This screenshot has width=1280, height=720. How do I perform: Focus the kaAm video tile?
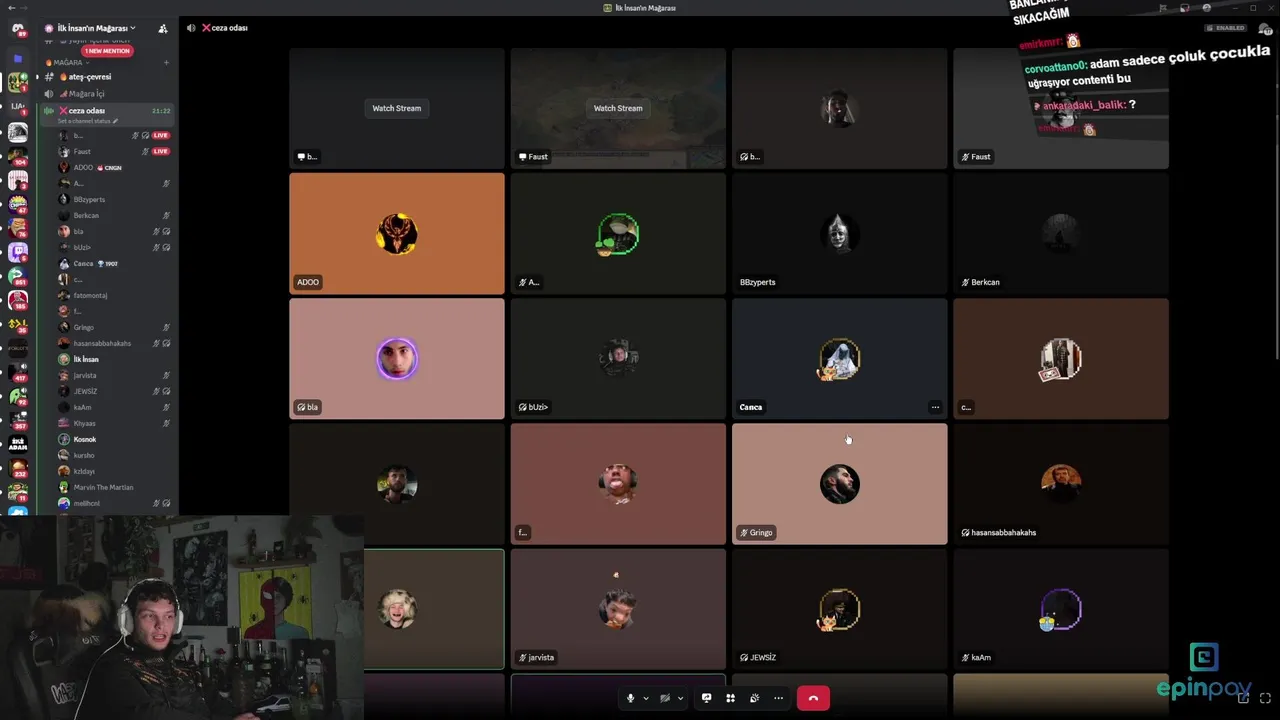pyautogui.click(x=1060, y=609)
